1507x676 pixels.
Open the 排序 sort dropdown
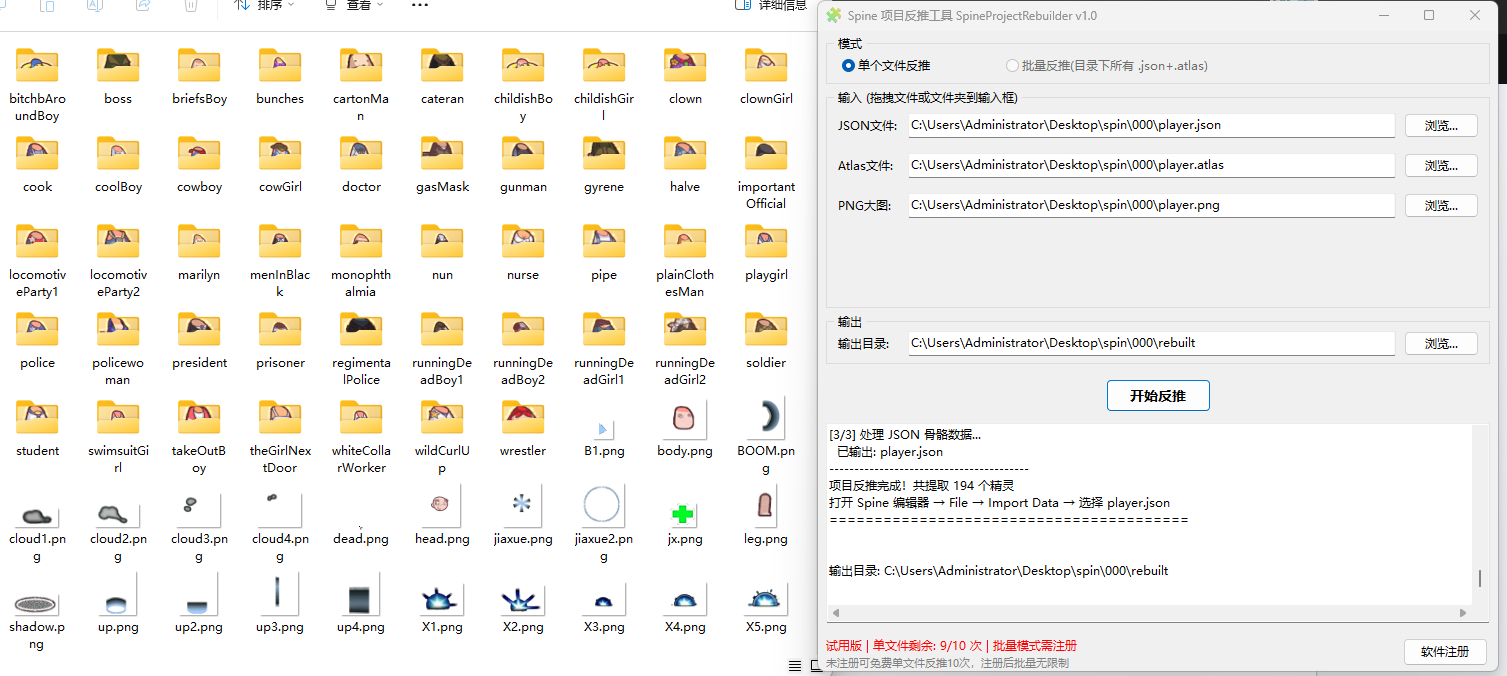click(265, 5)
